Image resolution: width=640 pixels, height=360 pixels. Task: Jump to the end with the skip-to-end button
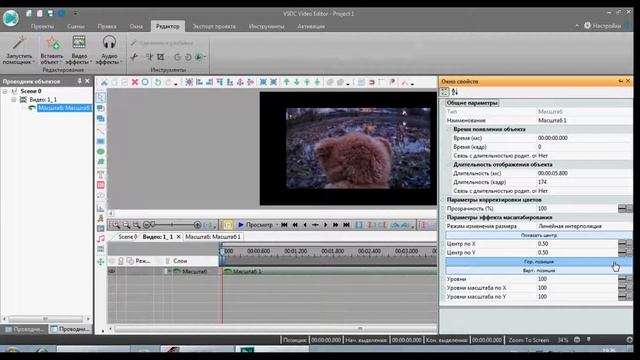(x=346, y=225)
